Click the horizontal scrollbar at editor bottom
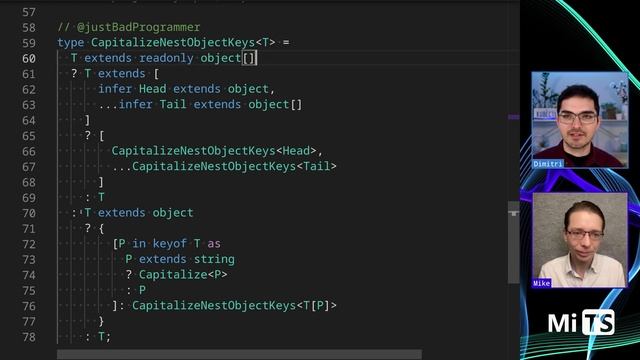 point(239,354)
